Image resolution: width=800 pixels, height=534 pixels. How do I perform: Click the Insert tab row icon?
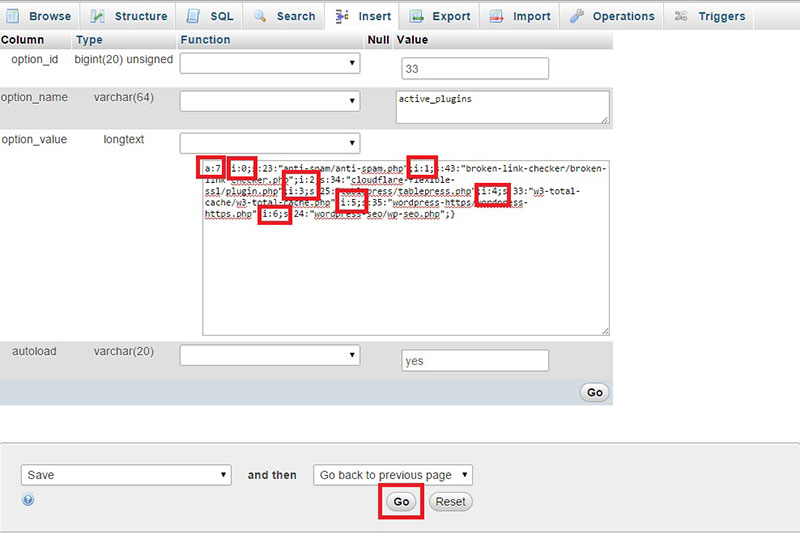[x=342, y=16]
